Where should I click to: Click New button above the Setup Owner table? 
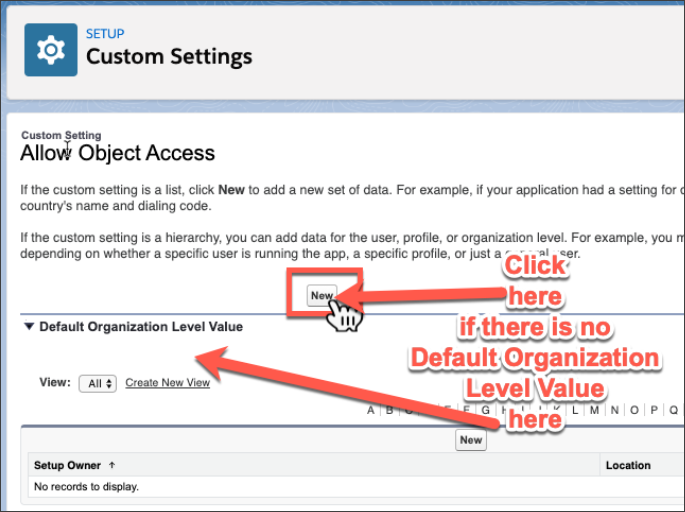(x=470, y=440)
